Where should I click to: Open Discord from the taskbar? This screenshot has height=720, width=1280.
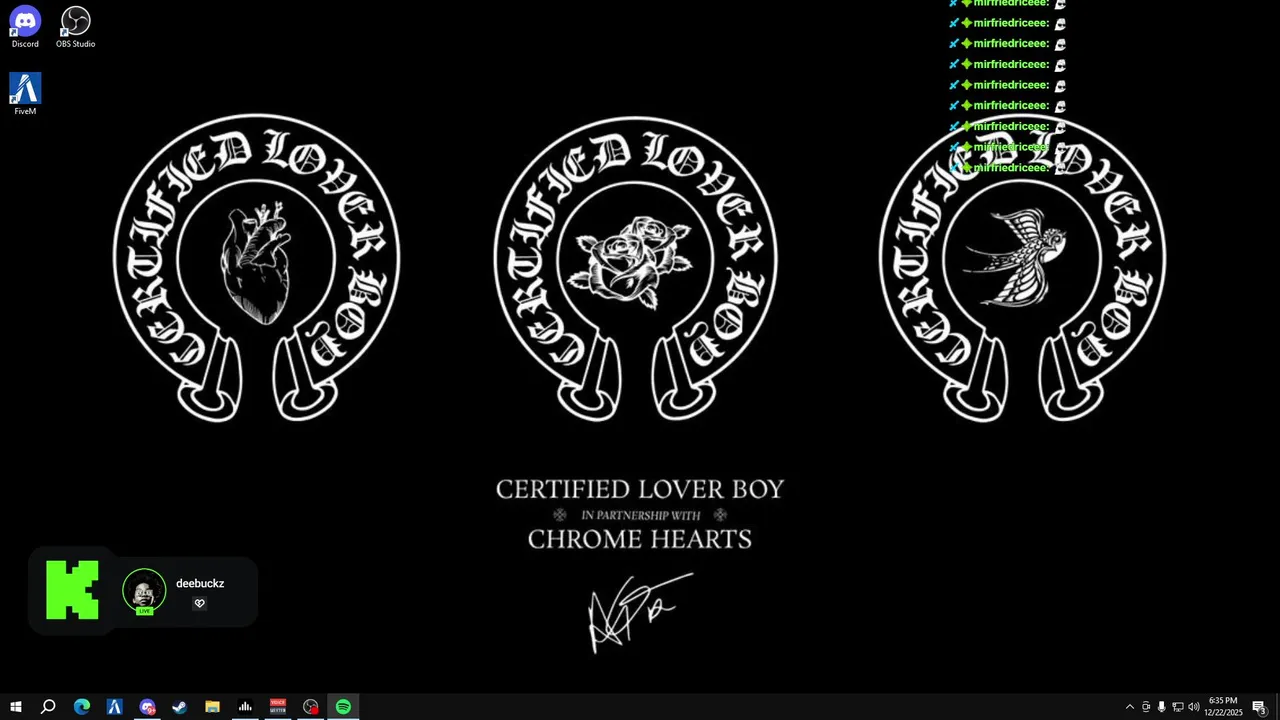coord(148,707)
